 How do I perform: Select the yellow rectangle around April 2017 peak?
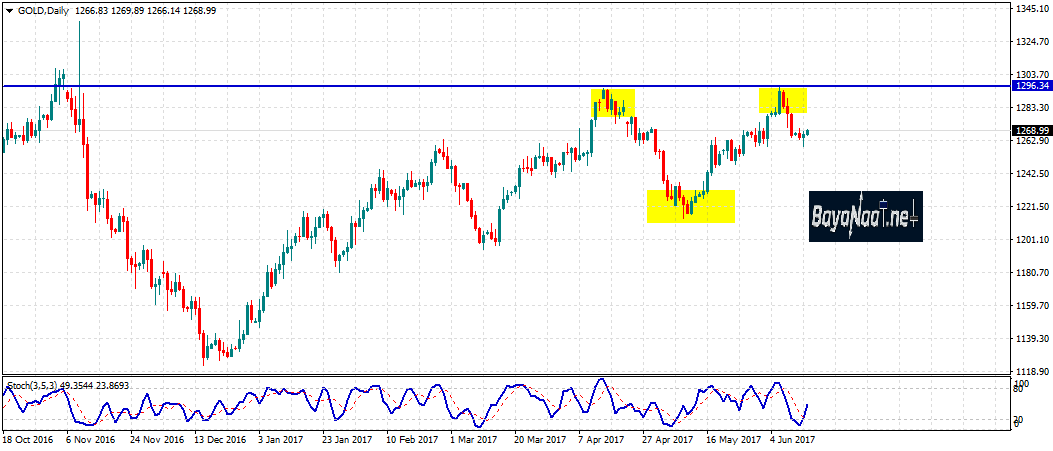point(613,103)
